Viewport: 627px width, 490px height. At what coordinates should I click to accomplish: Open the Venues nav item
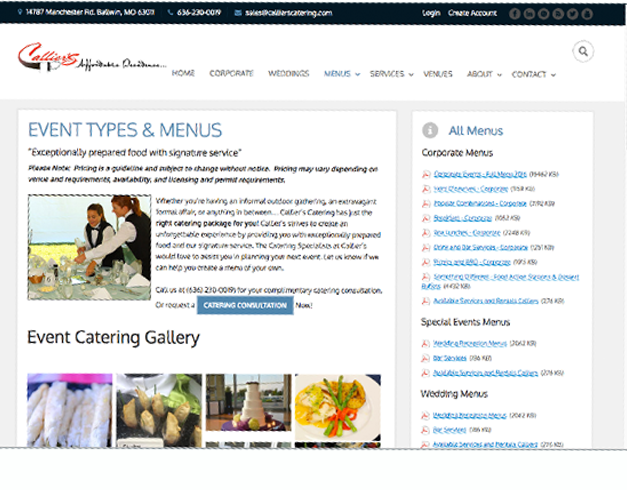pos(438,74)
